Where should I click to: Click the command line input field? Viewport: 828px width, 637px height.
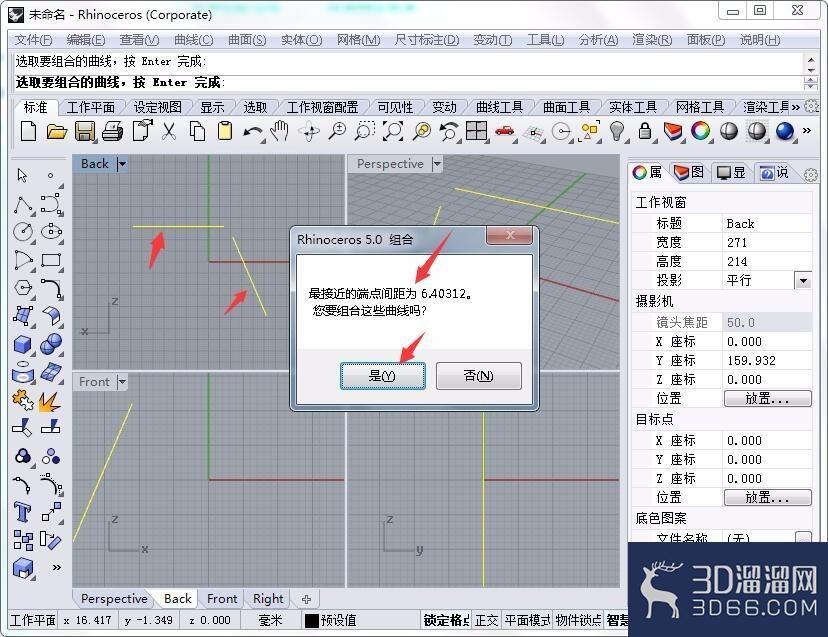coord(407,82)
